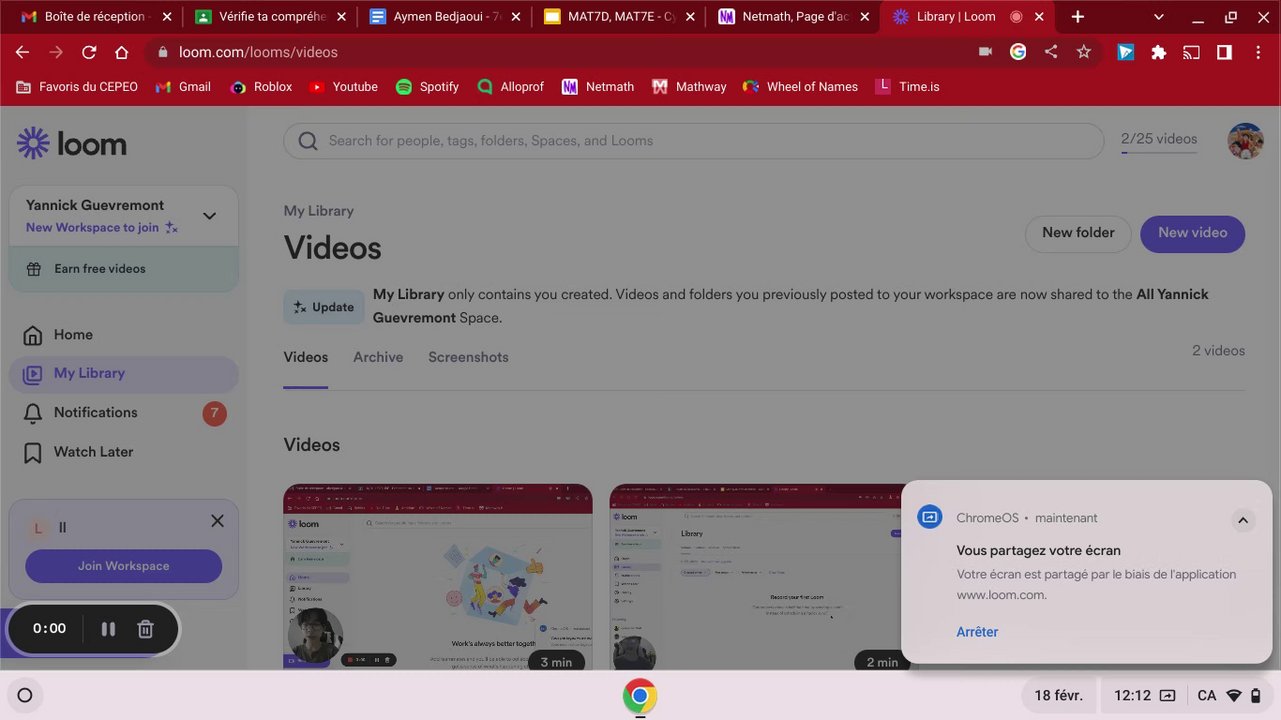The image size is (1281, 720).
Task: Open the ChromeOS launcher circle
Action: (x=25, y=695)
